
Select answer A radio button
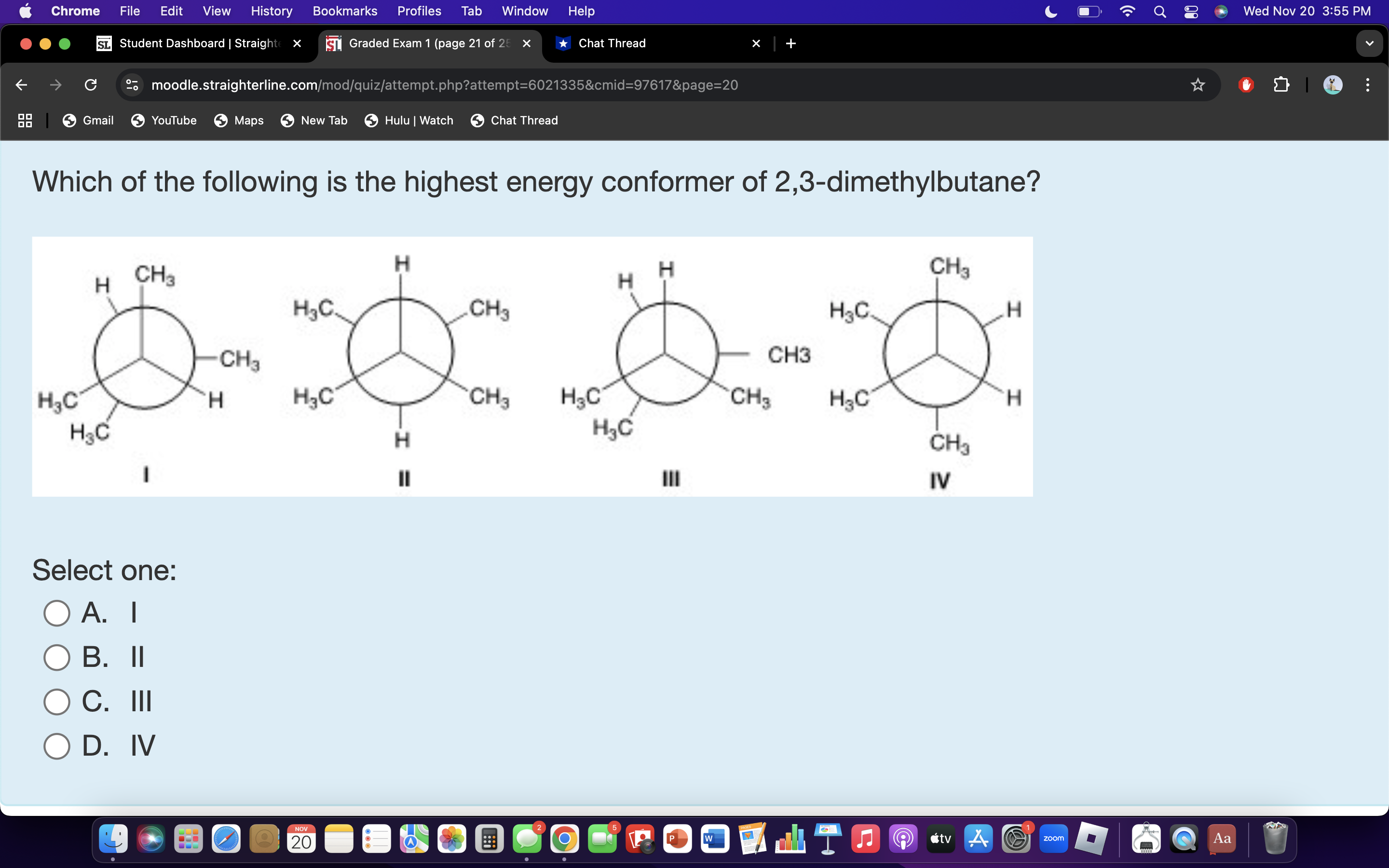pos(57,612)
